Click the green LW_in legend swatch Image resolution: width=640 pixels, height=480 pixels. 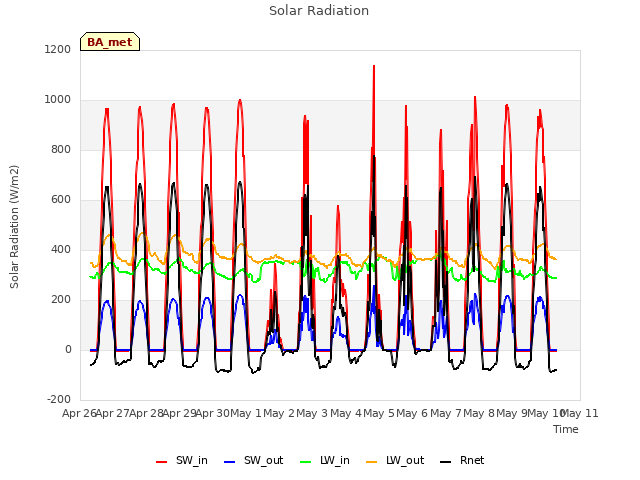(x=306, y=462)
